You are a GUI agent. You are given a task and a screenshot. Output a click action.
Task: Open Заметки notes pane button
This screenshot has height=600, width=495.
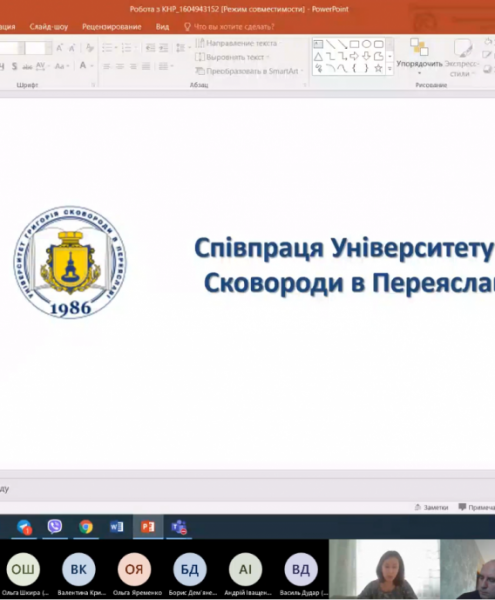[431, 507]
